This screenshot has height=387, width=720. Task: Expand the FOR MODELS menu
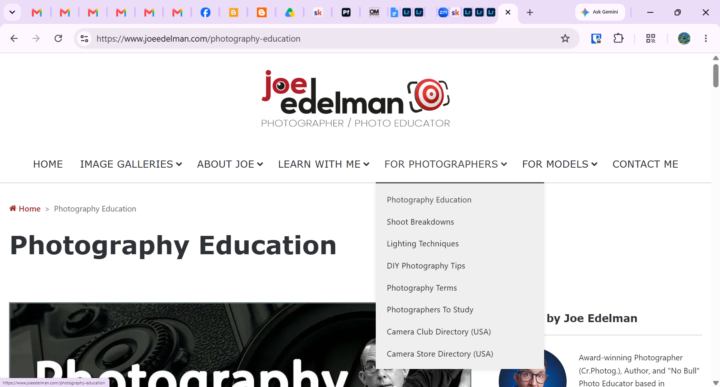pos(559,164)
